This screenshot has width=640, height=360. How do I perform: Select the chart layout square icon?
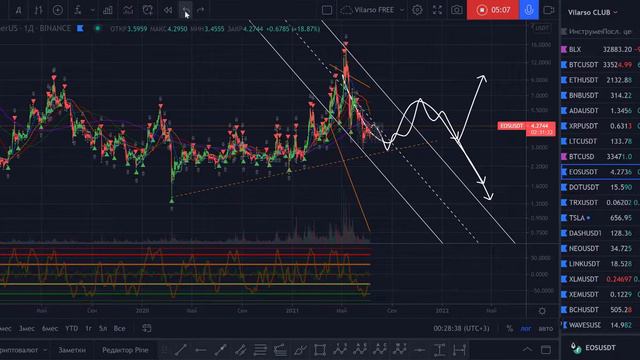327,10
